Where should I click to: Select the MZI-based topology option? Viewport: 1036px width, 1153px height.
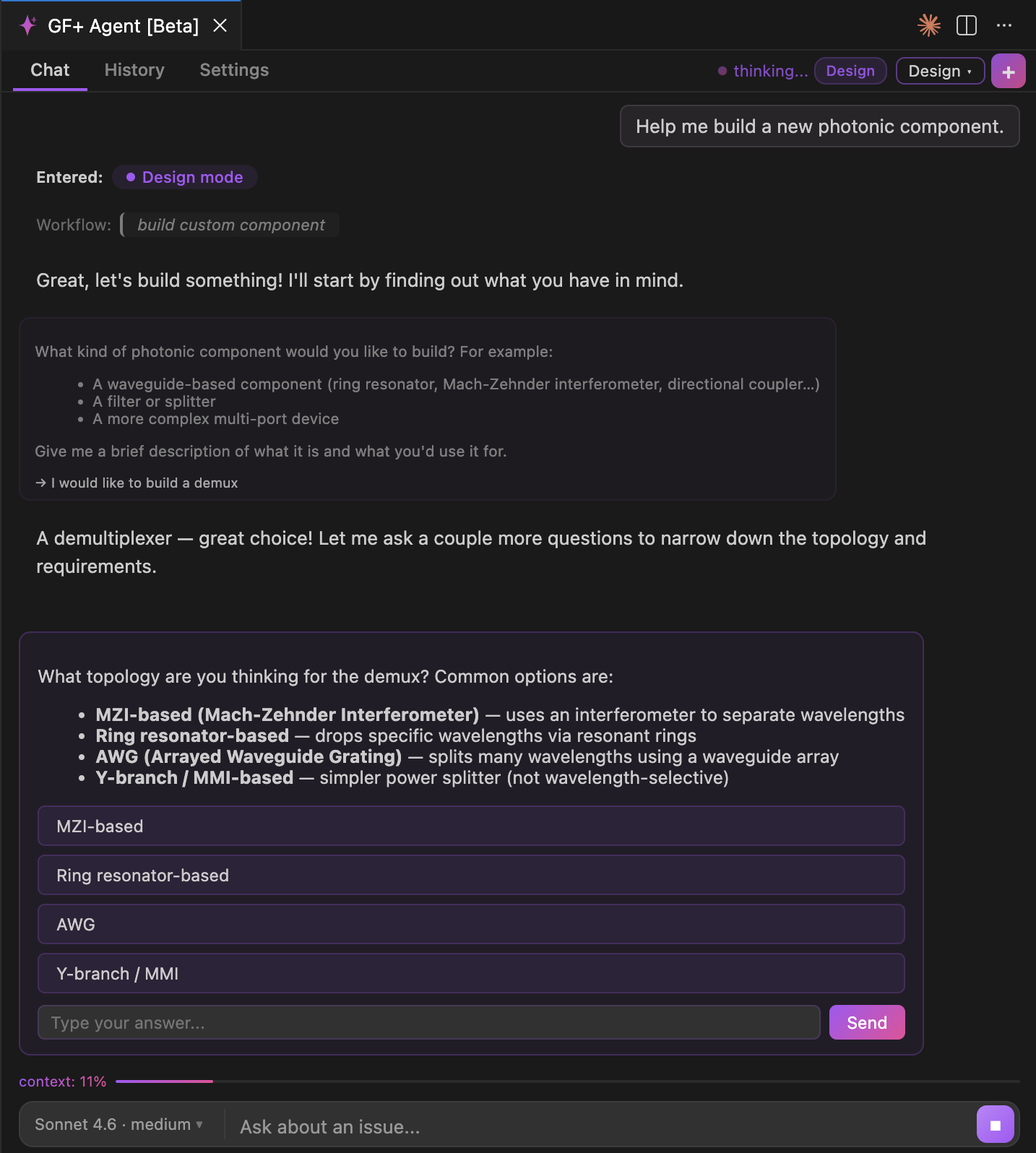pyautogui.click(x=471, y=826)
